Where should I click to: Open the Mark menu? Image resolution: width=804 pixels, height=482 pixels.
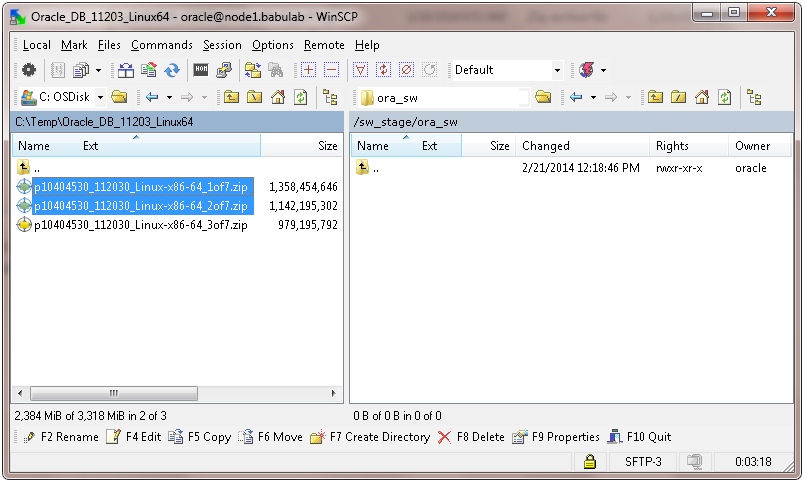click(x=74, y=45)
